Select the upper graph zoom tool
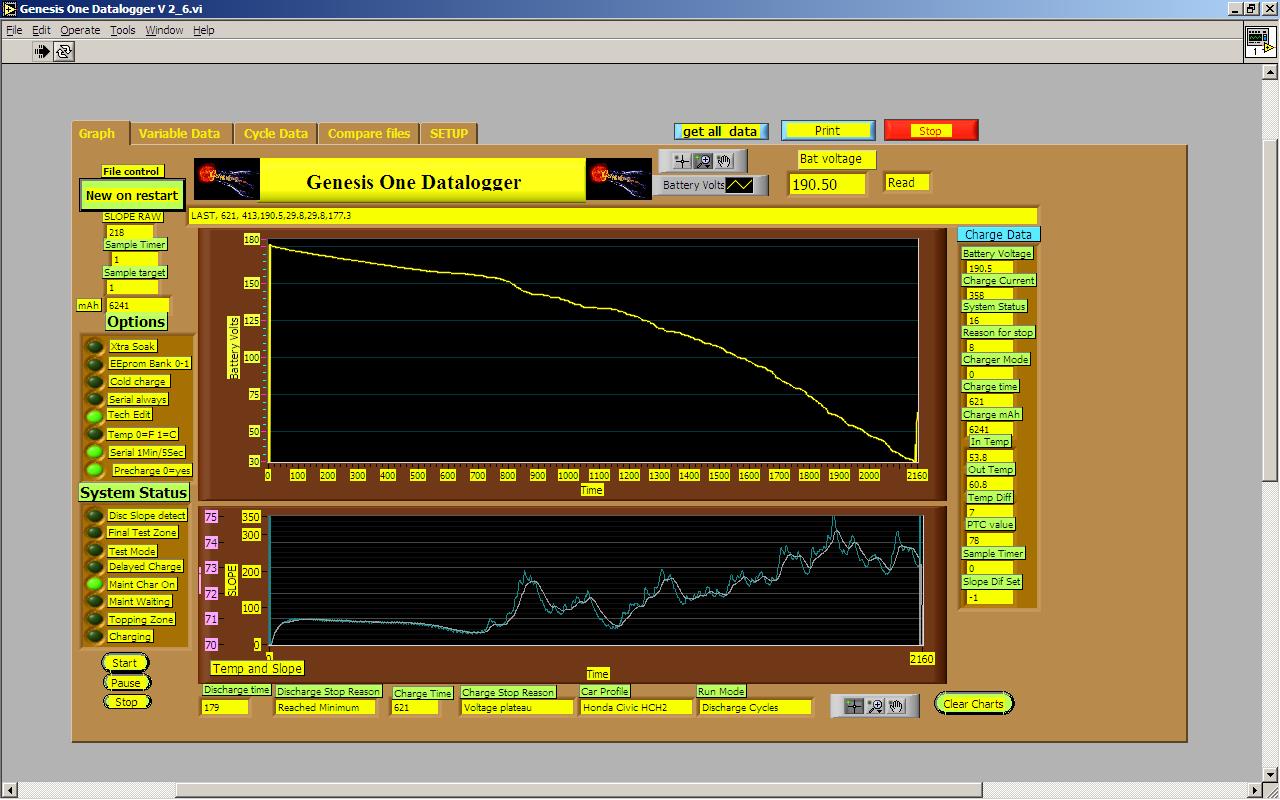This screenshot has width=1280, height=800. point(703,161)
